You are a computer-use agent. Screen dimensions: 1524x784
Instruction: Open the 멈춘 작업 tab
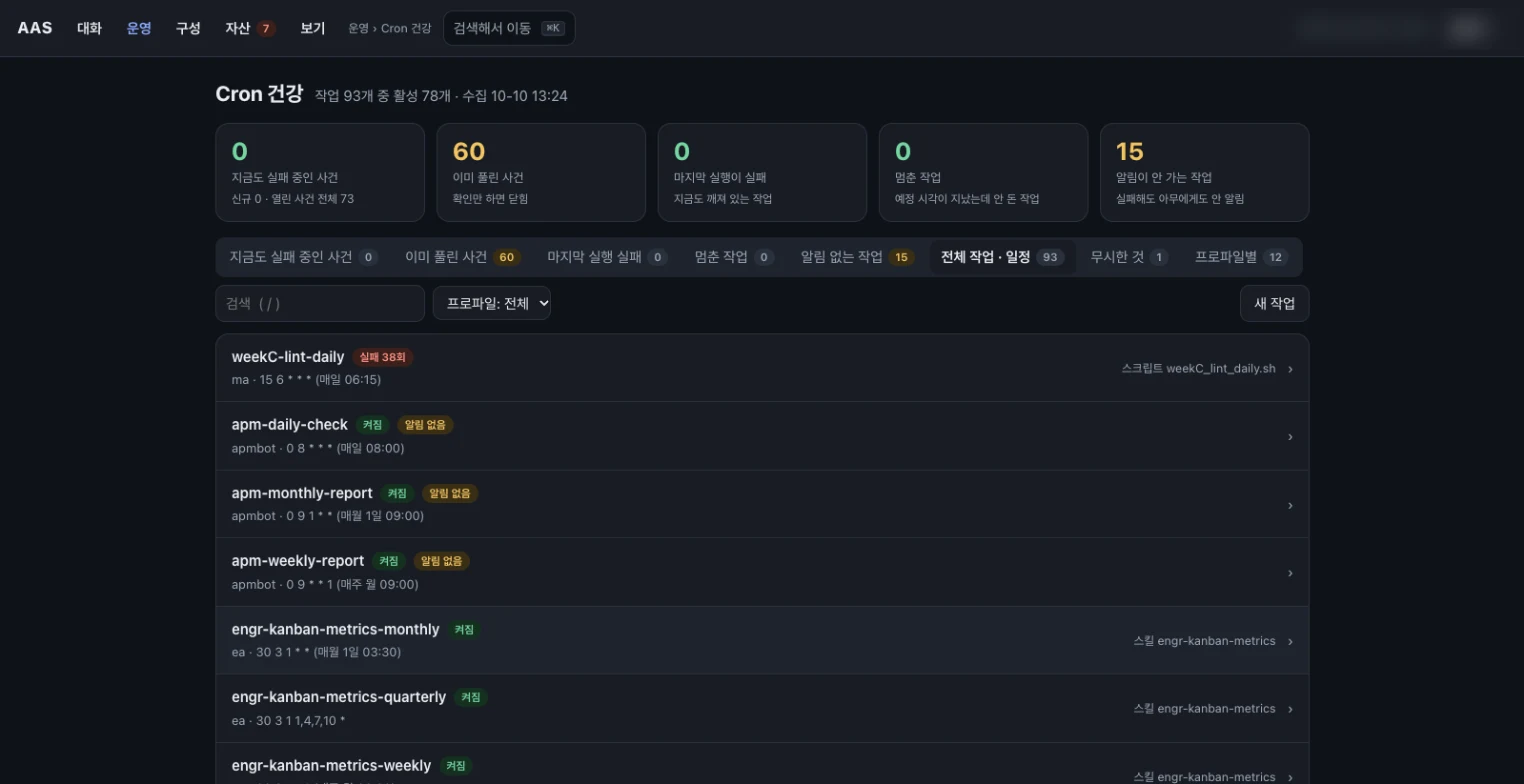click(x=735, y=257)
